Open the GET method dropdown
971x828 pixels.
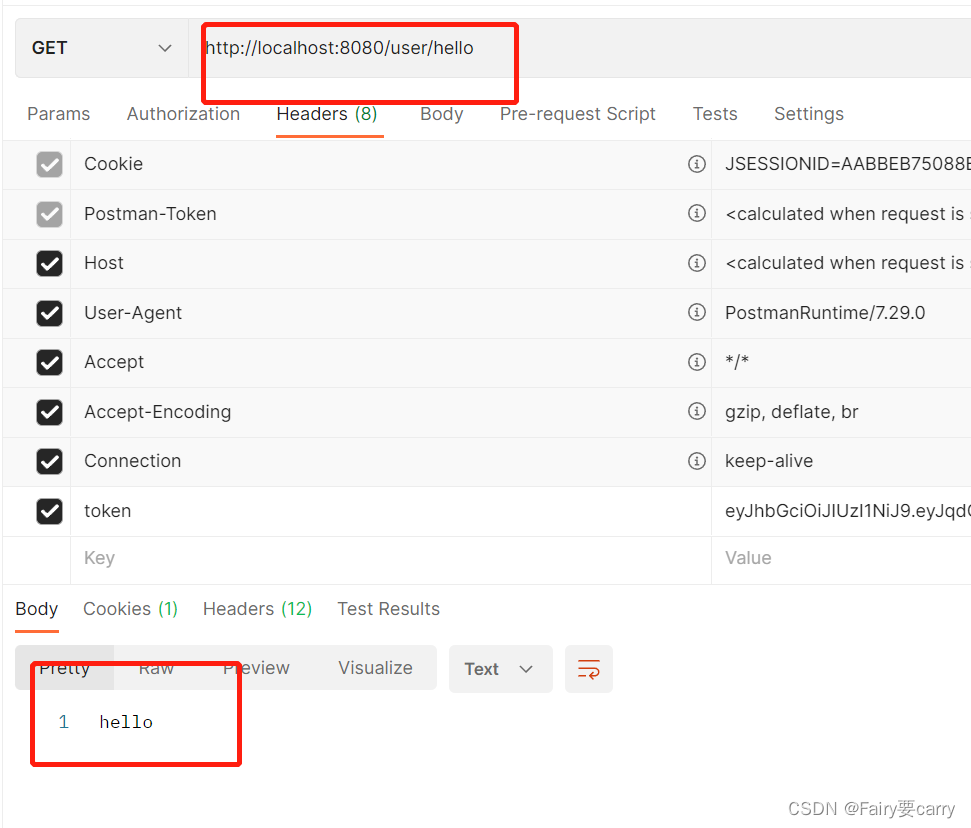100,47
